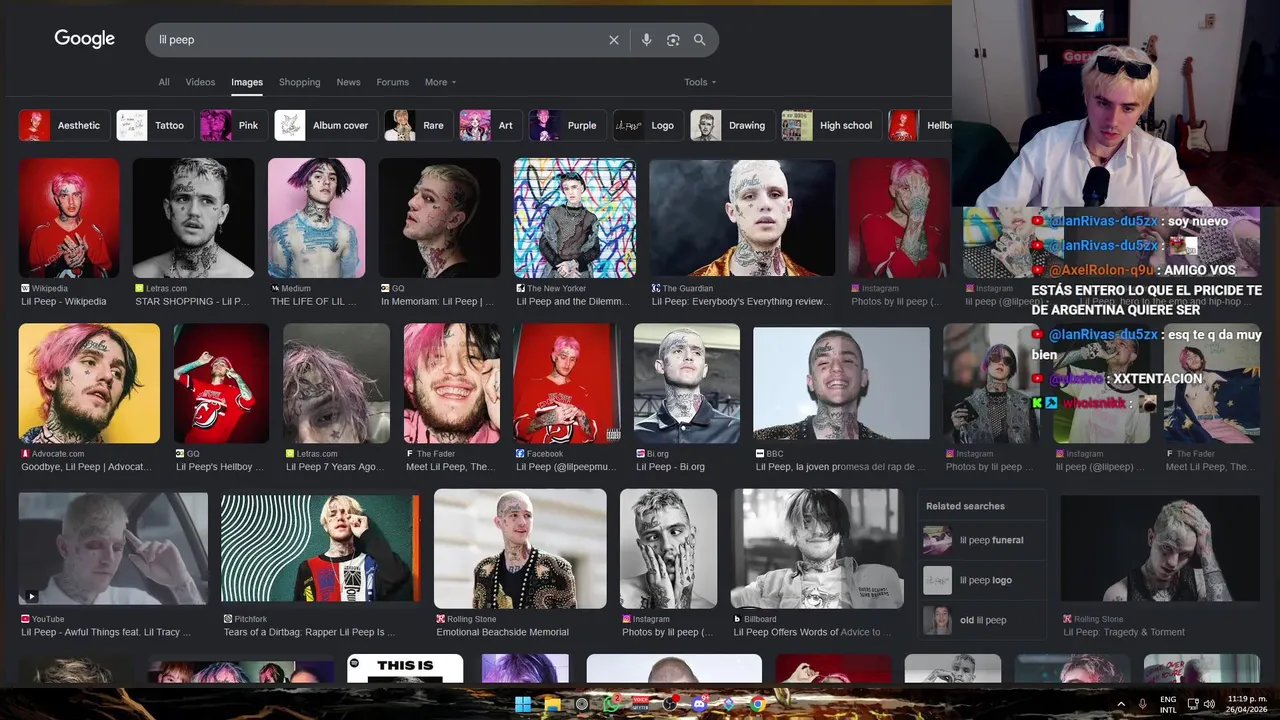The width and height of the screenshot is (1280, 720).
Task: Open the Shopping tab
Action: 300,82
